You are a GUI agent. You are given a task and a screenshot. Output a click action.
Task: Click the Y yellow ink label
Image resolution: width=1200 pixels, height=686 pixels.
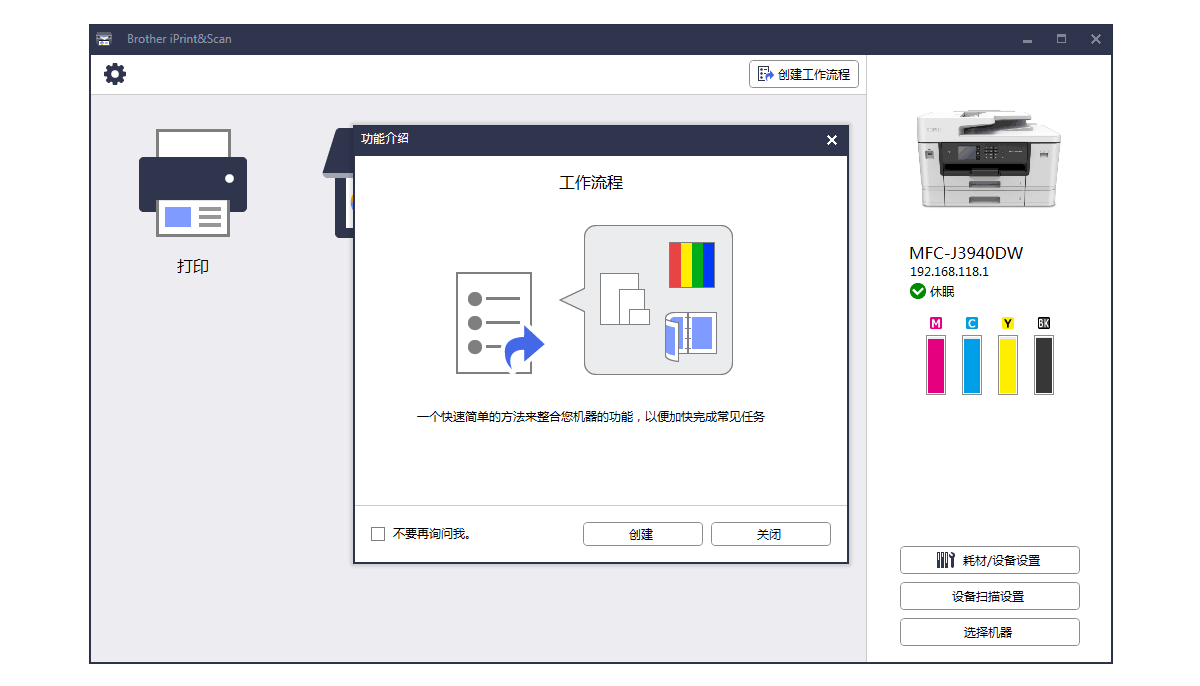[x=1008, y=323]
